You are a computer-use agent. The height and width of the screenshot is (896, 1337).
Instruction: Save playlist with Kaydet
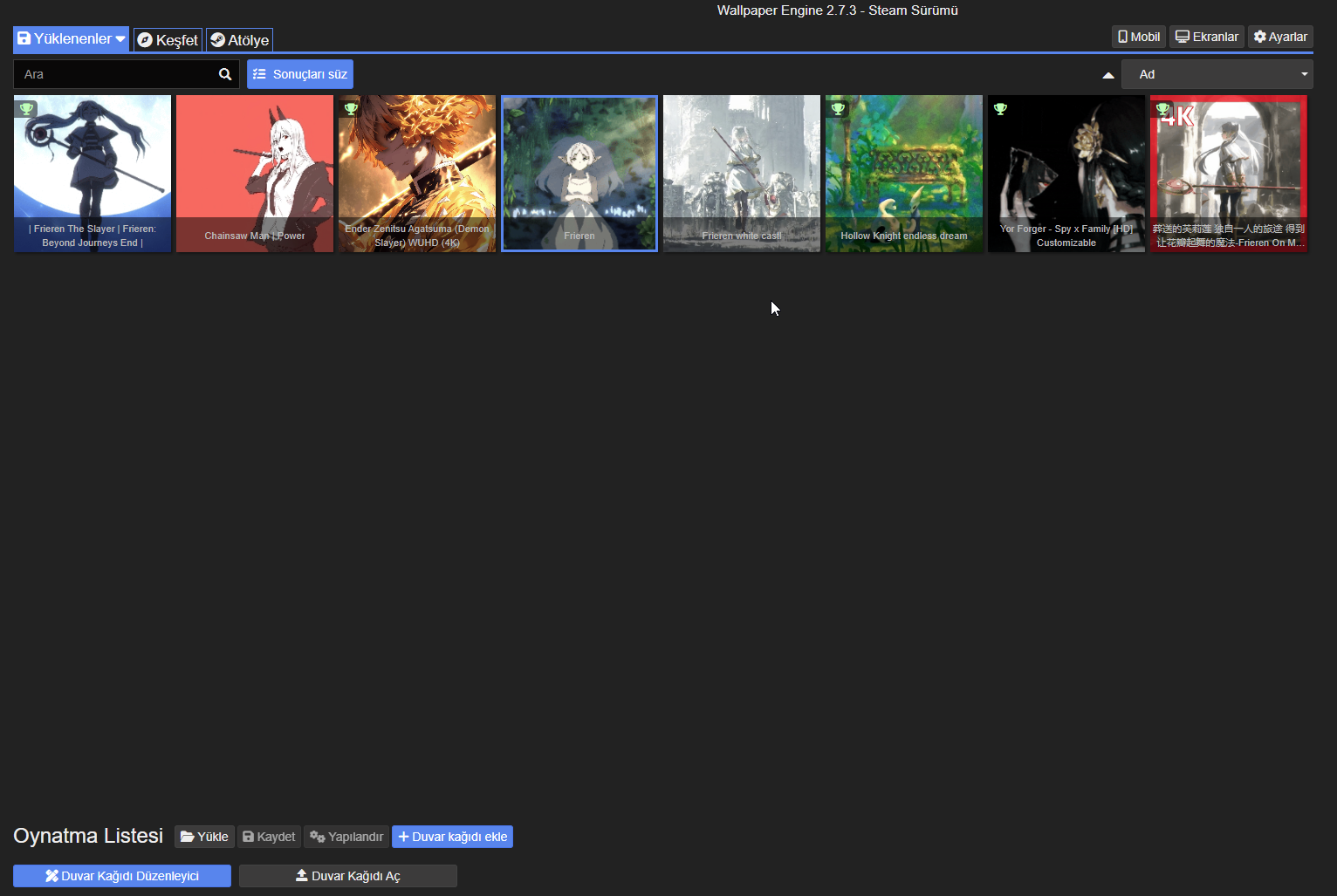pos(269,837)
